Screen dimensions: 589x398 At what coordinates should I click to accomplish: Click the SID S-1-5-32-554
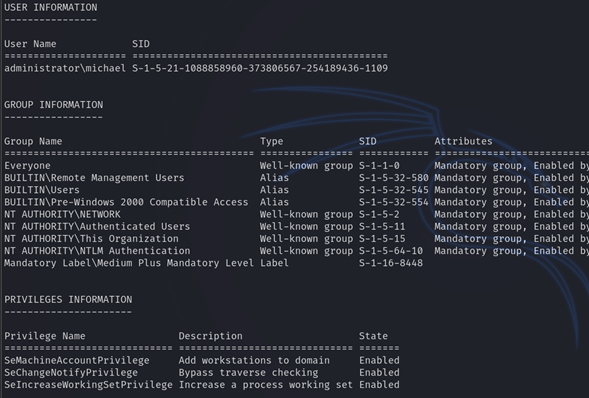(394, 202)
